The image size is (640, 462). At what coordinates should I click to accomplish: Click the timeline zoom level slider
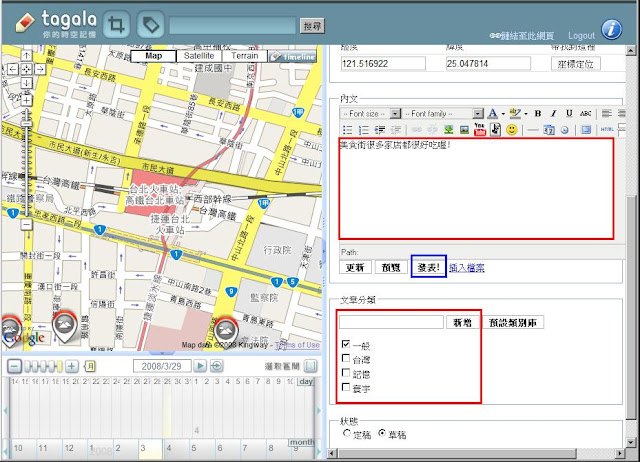tap(43, 366)
